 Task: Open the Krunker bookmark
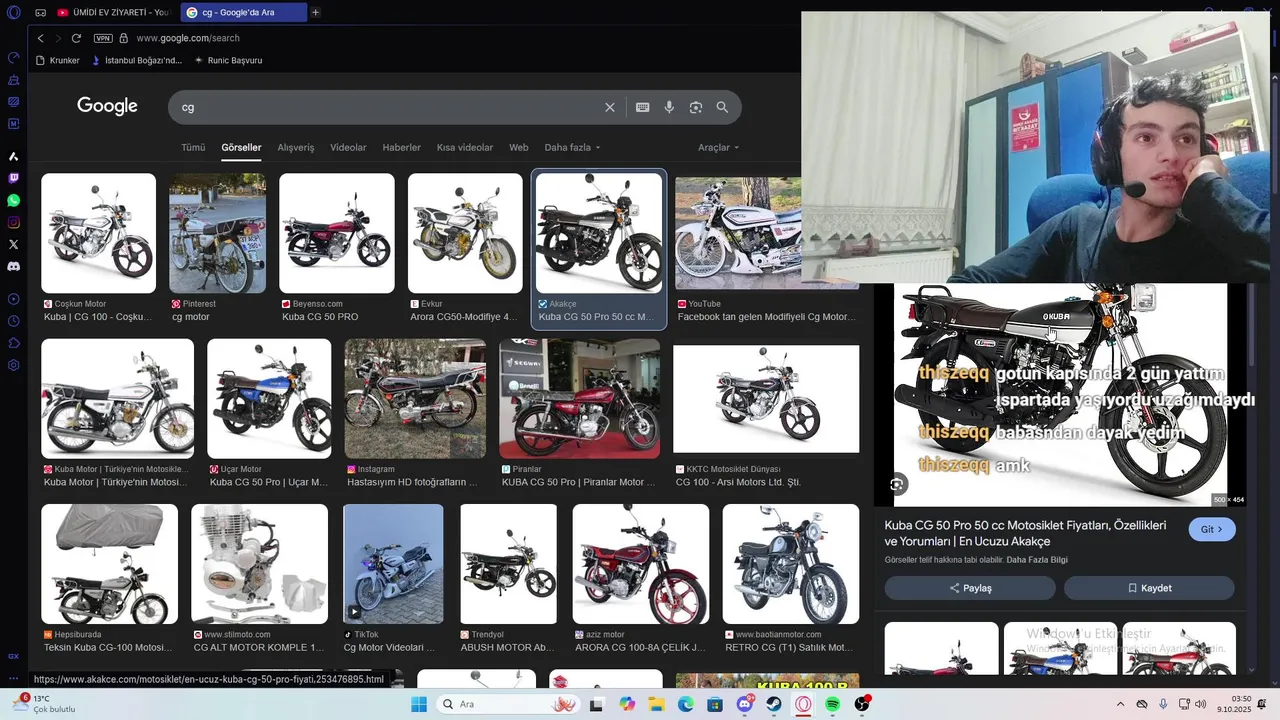point(57,60)
